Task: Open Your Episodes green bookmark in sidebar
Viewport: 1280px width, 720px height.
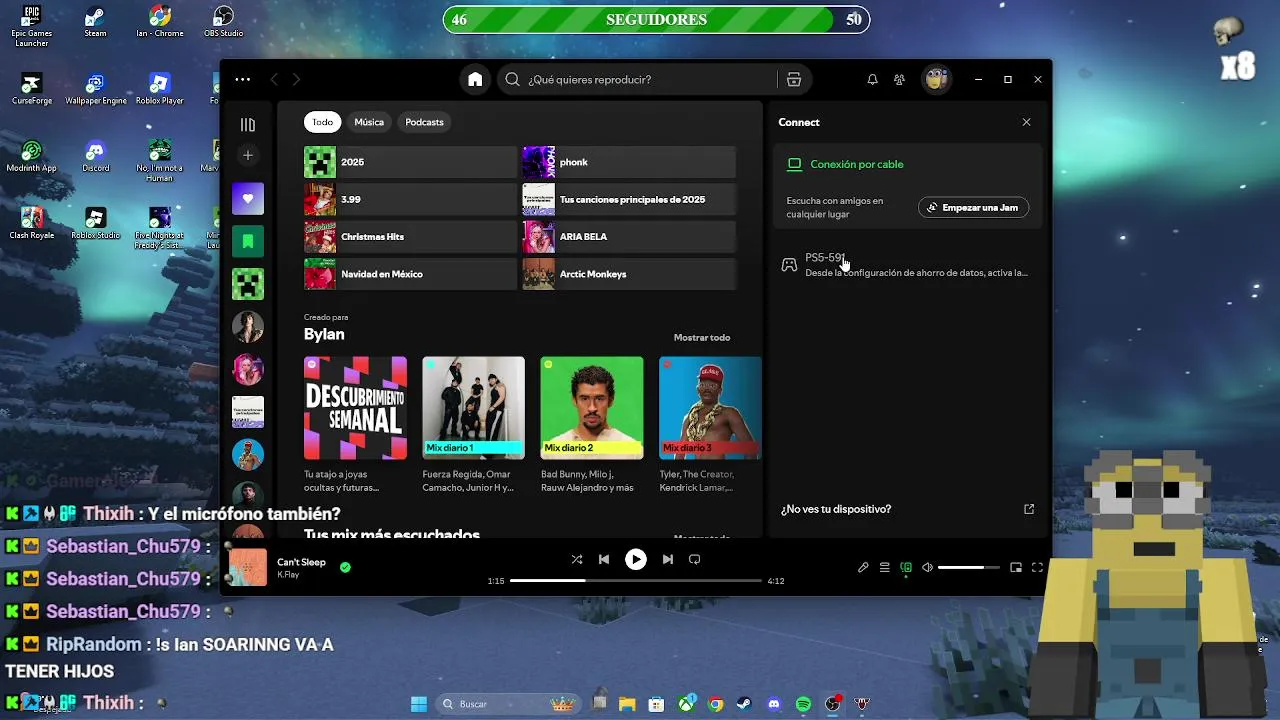Action: tap(248, 241)
